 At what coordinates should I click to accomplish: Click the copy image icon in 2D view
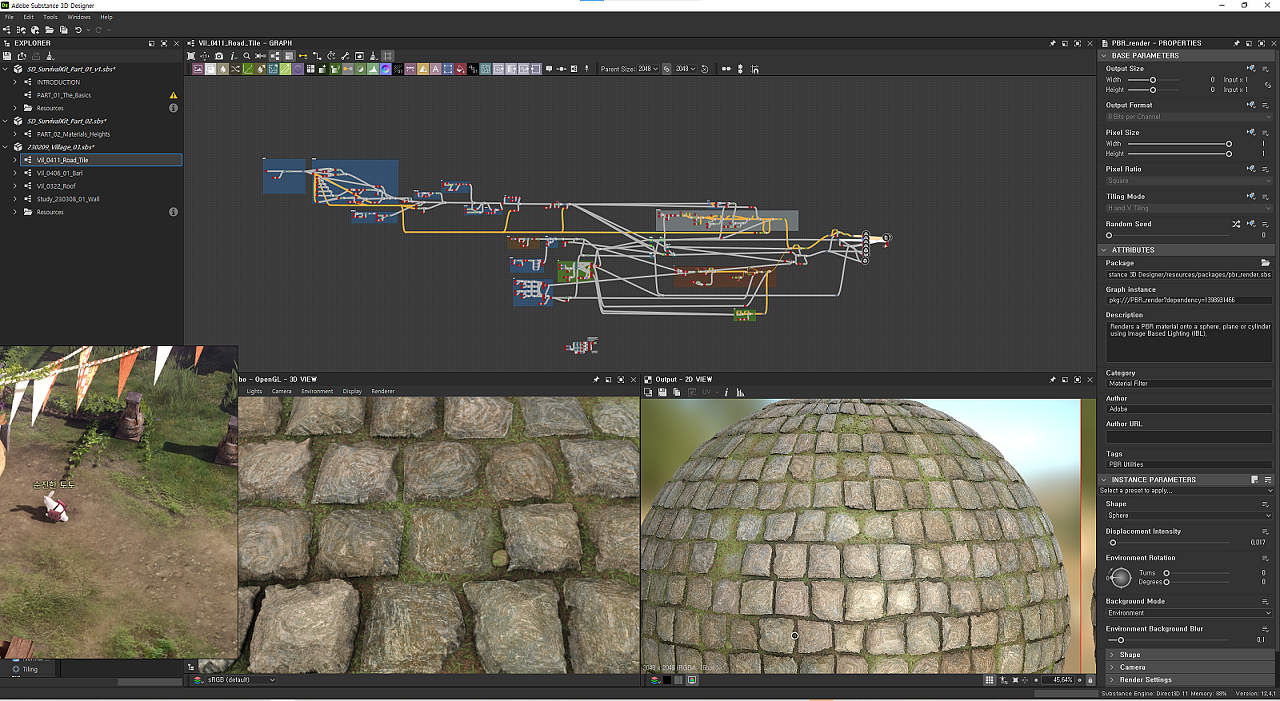click(676, 392)
